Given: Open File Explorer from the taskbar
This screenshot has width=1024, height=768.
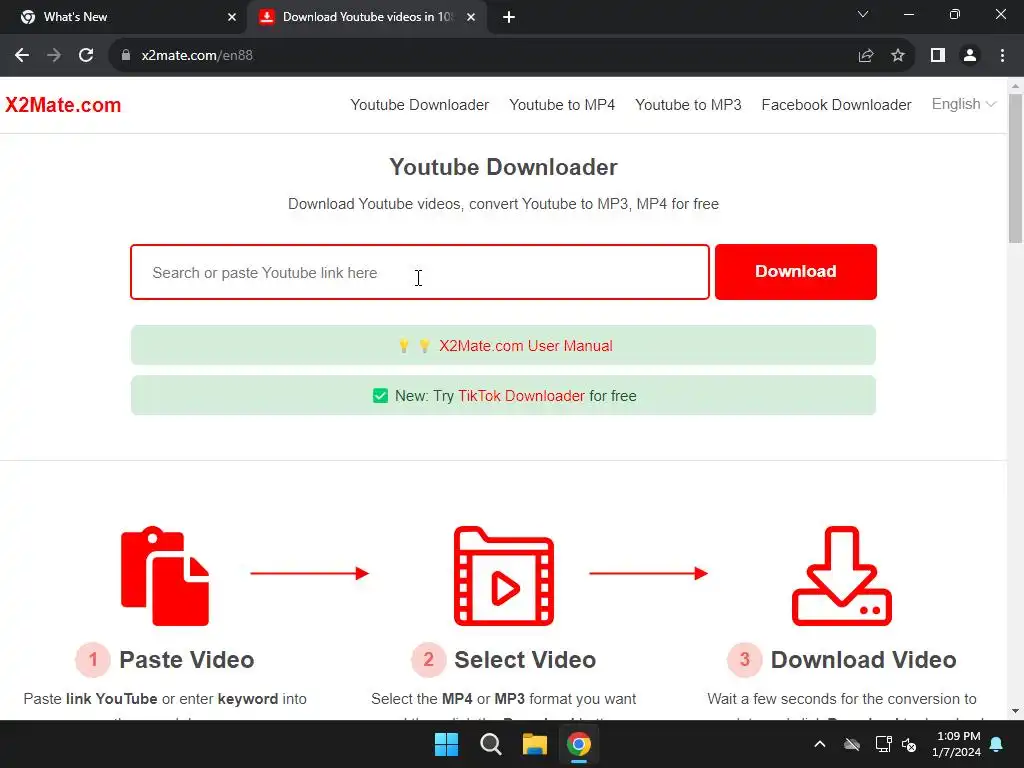Looking at the screenshot, I should click(534, 744).
